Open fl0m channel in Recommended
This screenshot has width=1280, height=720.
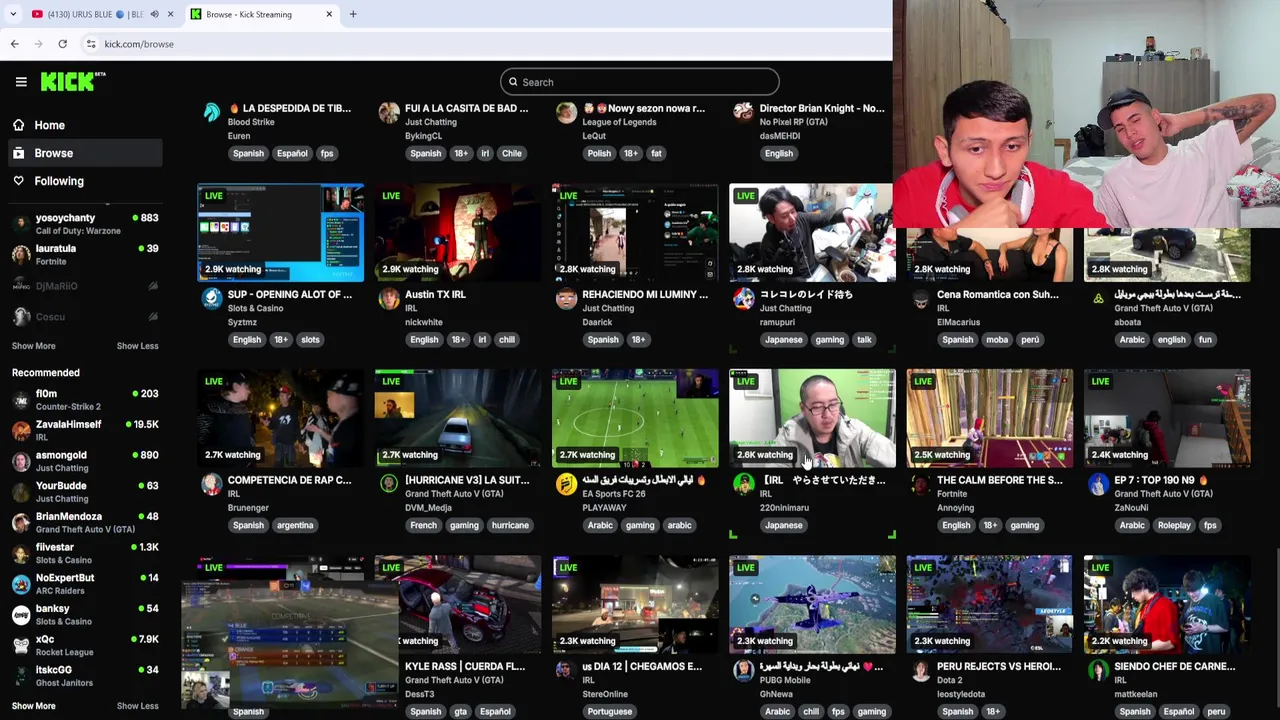pyautogui.click(x=84, y=400)
